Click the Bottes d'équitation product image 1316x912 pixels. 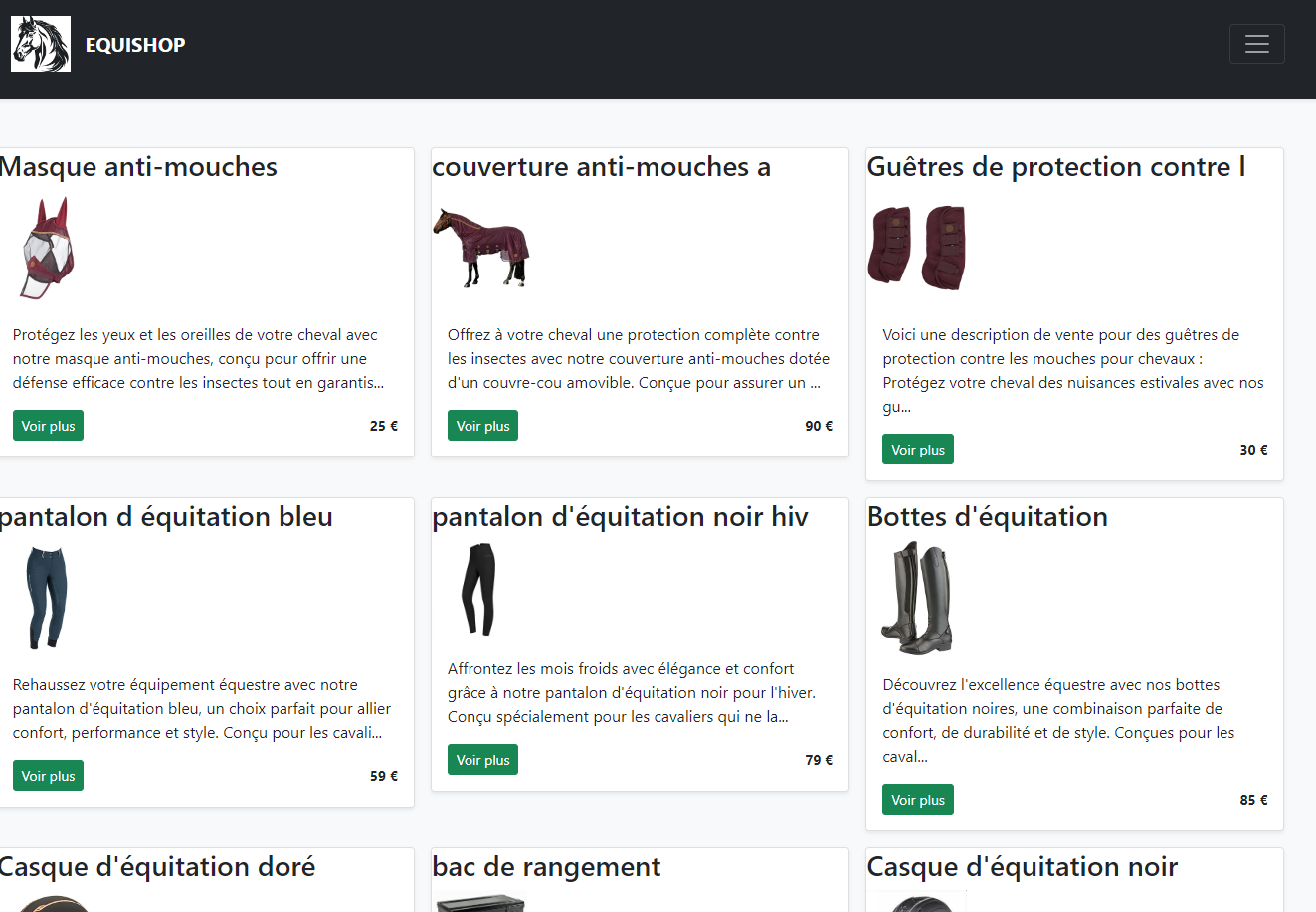click(x=917, y=599)
